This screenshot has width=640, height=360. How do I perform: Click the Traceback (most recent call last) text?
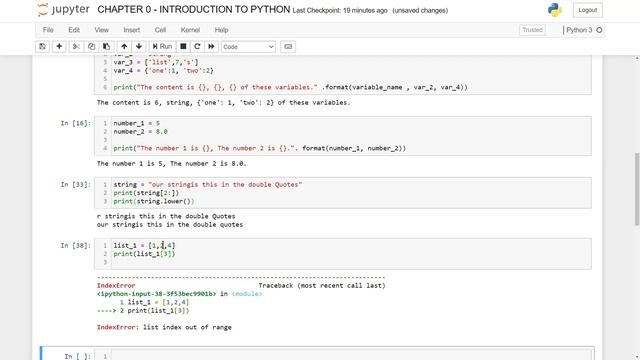[x=322, y=286]
